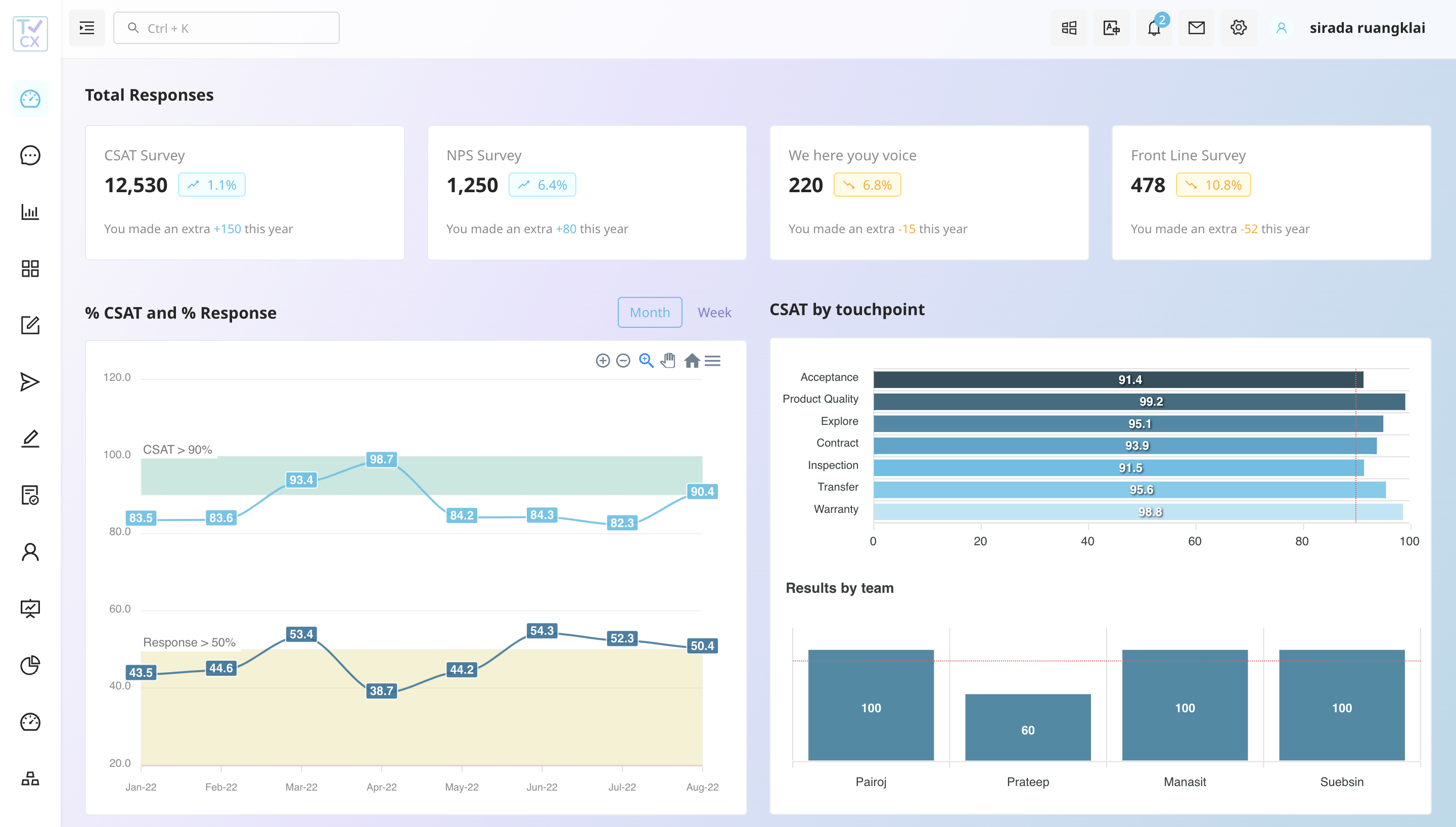
Task: Select the send survey icon in the sidebar
Action: [x=30, y=382]
